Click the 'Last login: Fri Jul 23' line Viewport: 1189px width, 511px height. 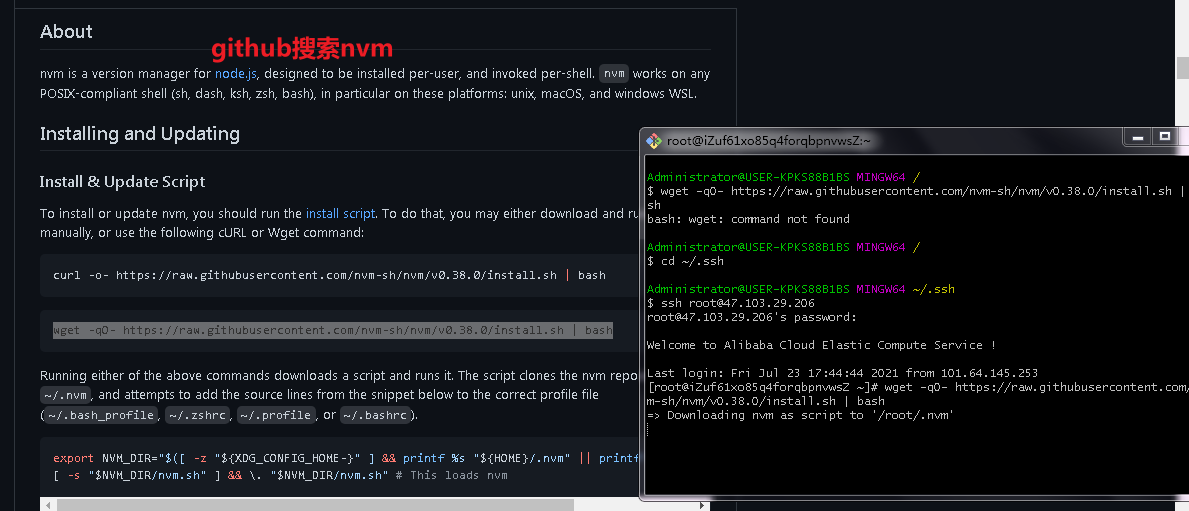842,373
